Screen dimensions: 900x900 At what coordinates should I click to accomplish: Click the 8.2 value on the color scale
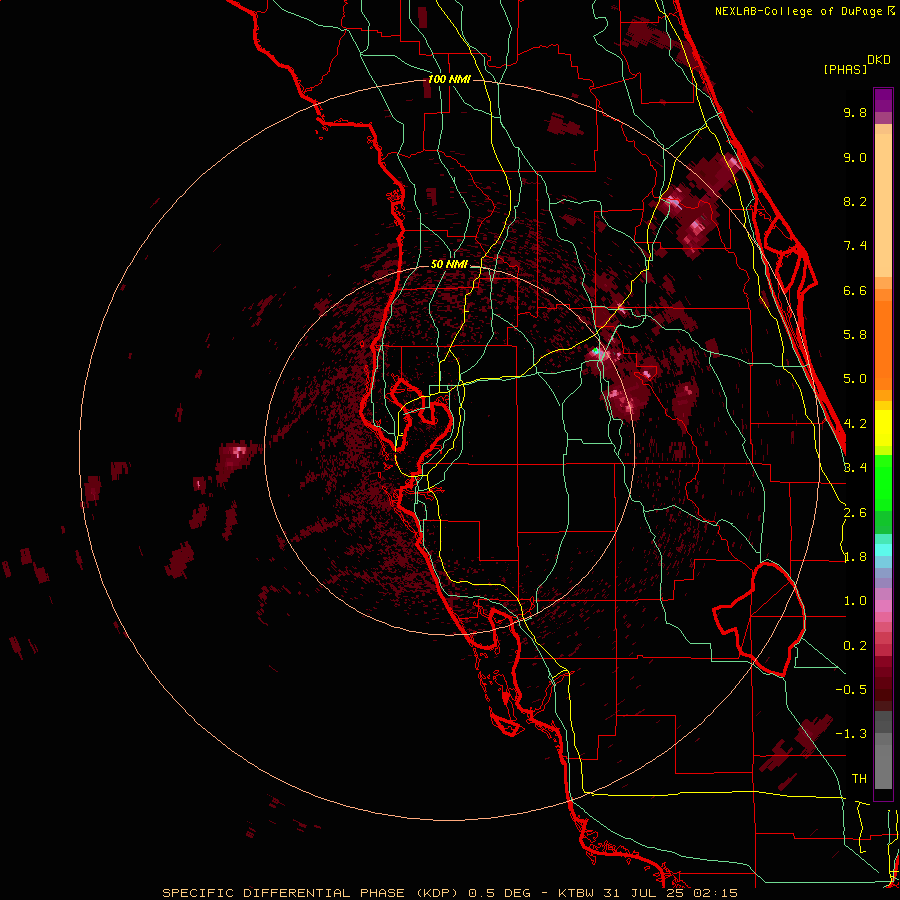[855, 201]
